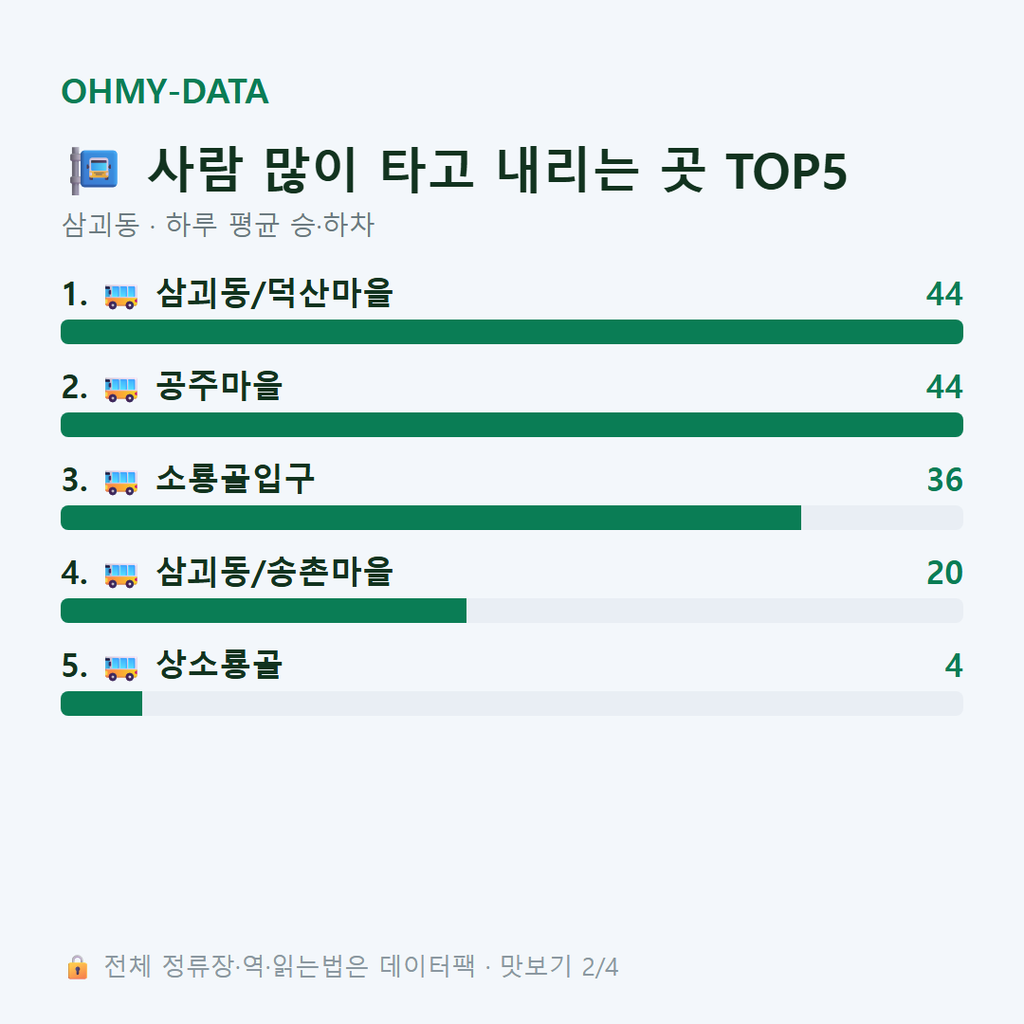This screenshot has height=1024, width=1024.
Task: Click the progress bar for 소룡골입구
Action: tap(512, 518)
